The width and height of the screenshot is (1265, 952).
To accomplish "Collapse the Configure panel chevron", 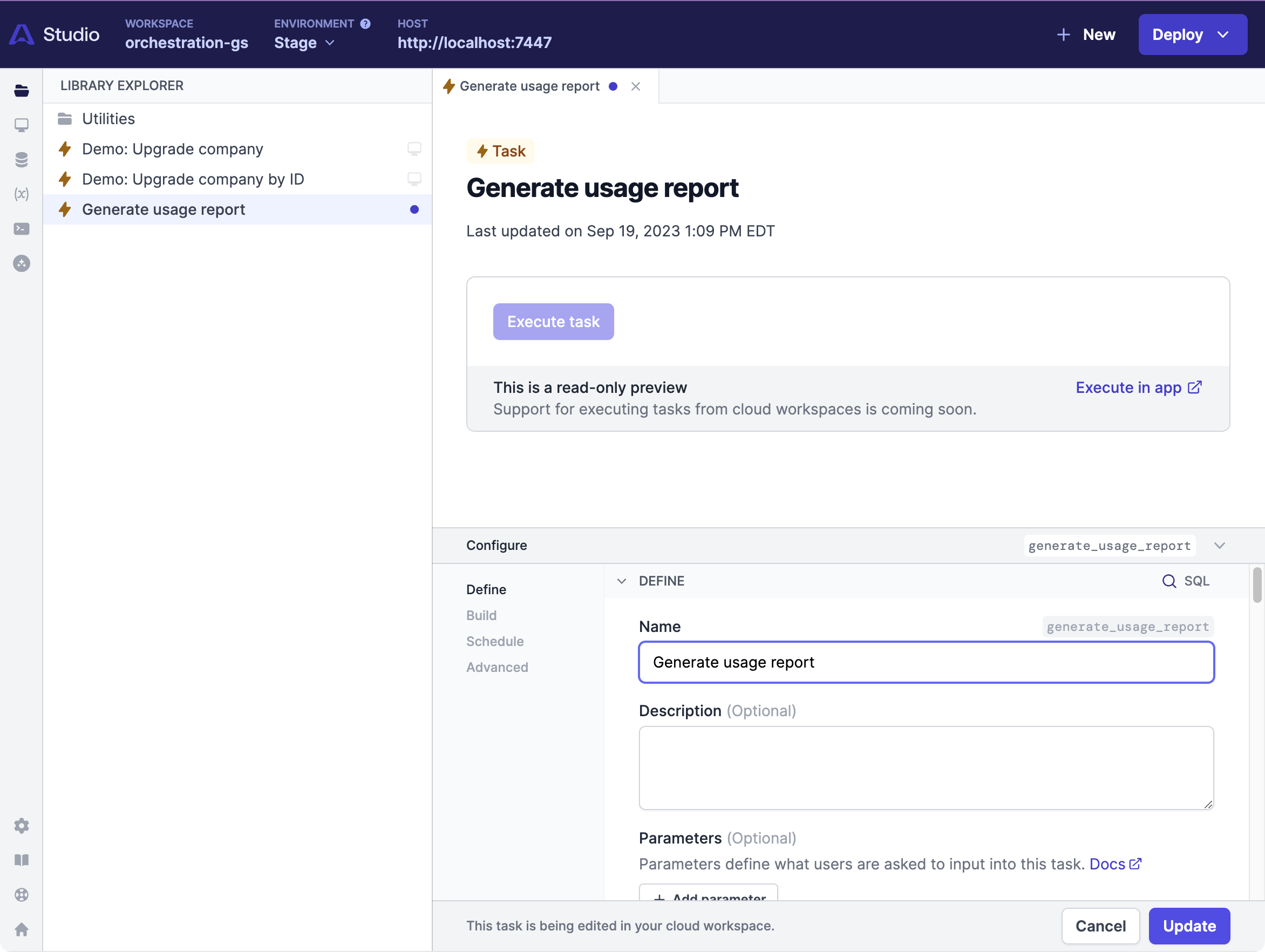I will click(x=1219, y=546).
